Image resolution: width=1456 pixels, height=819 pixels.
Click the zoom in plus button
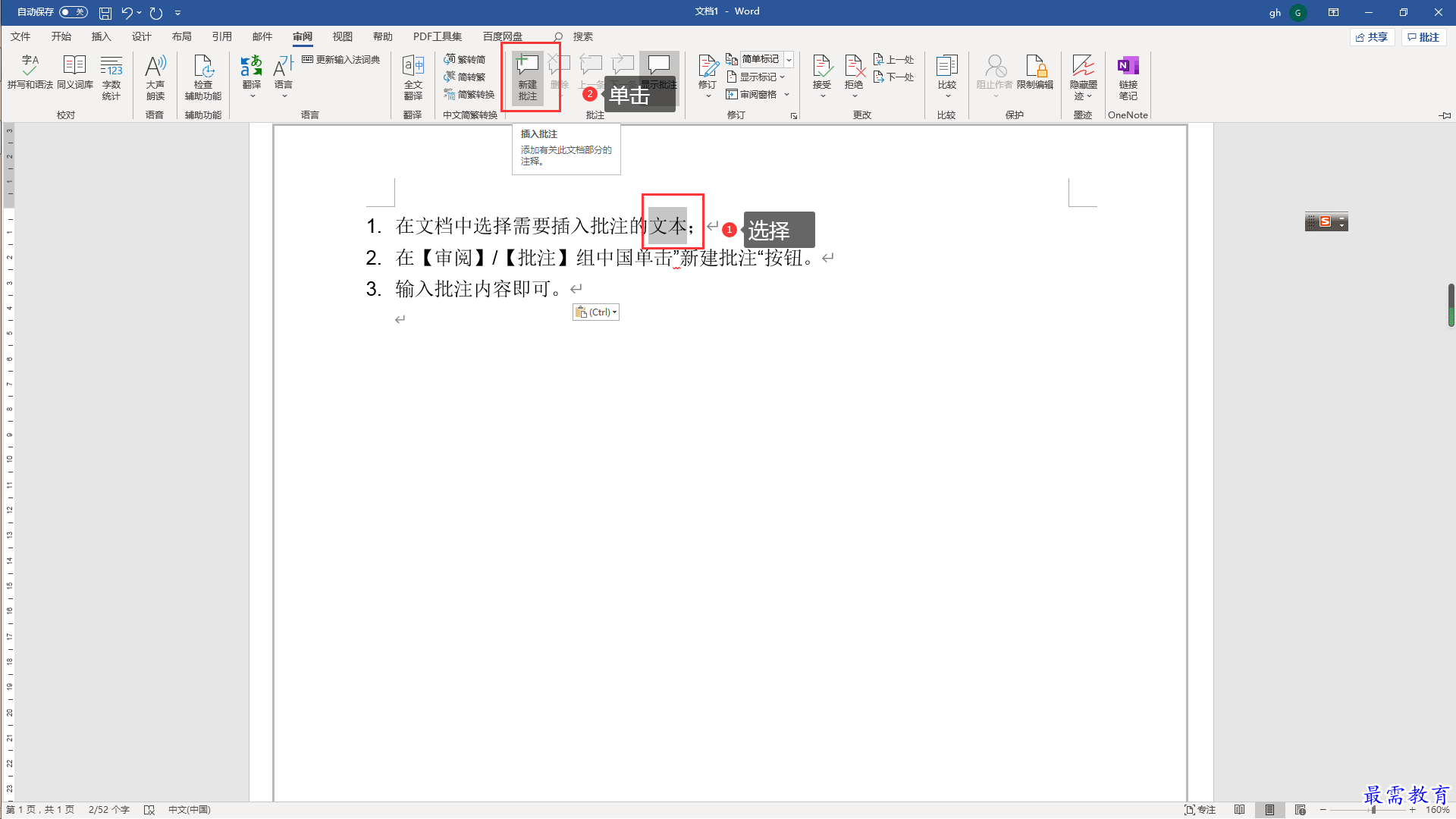pos(1413,810)
